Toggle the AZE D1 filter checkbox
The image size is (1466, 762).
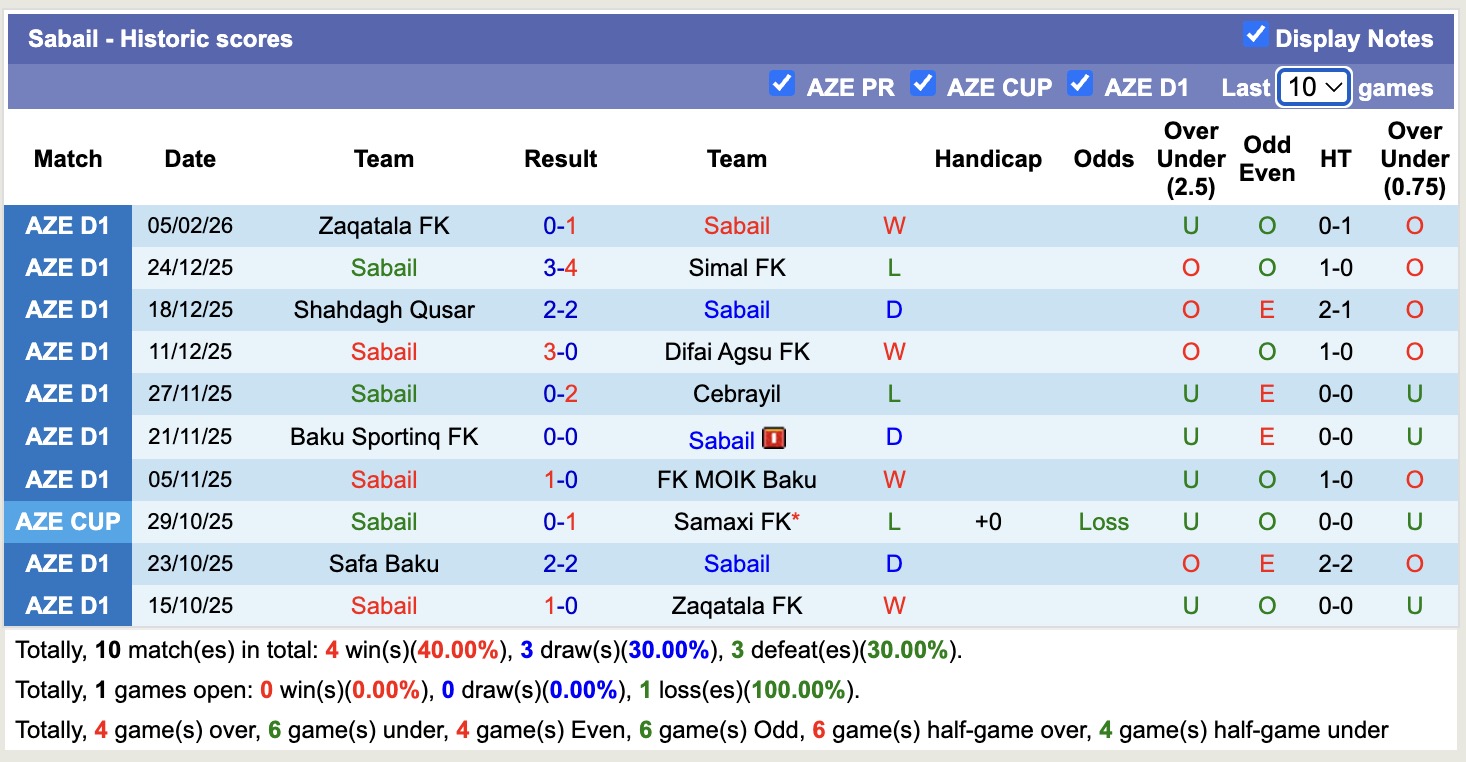[x=1081, y=85]
